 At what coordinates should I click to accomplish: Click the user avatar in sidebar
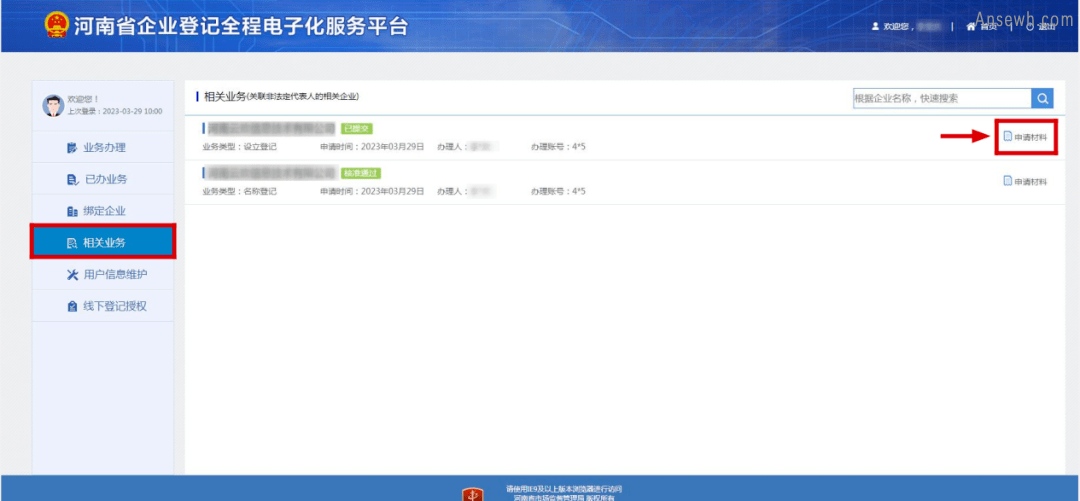(x=53, y=105)
